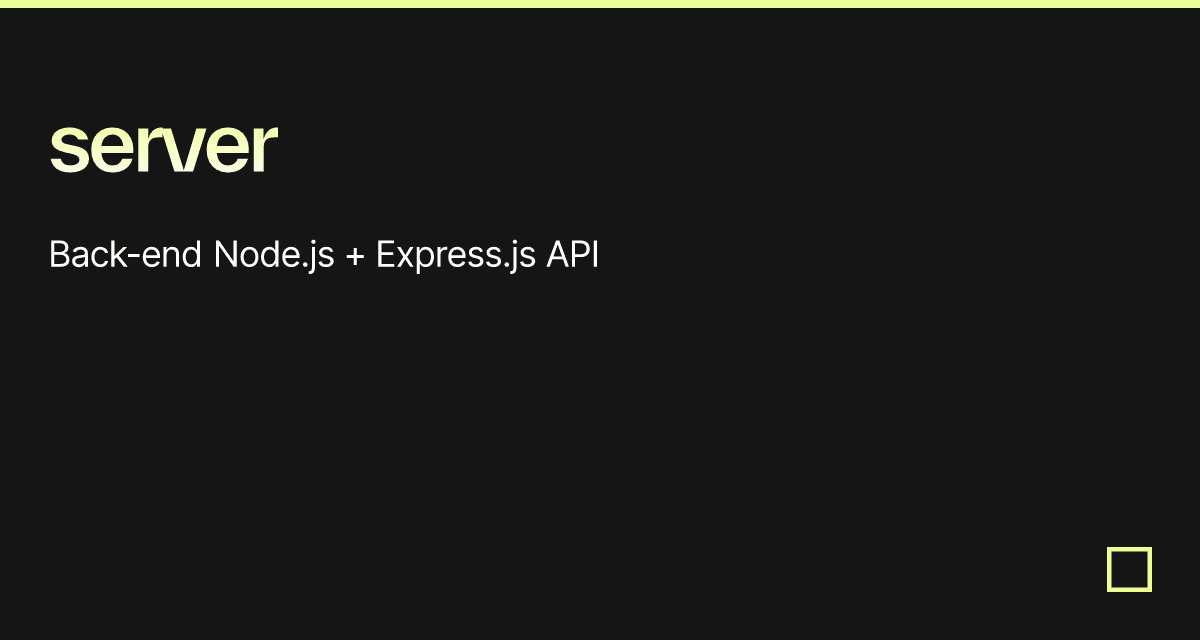Viewport: 1200px width, 640px height.
Task: Click the 'Back-end' word in description
Action: (x=127, y=256)
